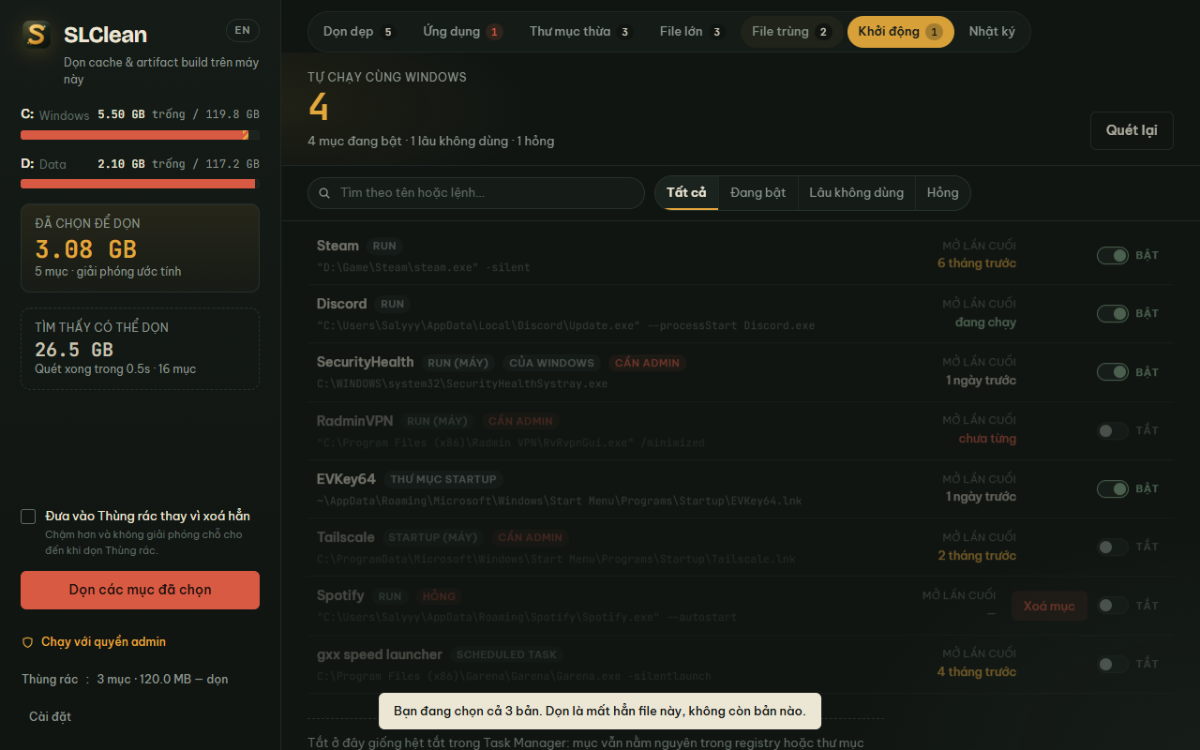Select the Tất cả filter

tap(687, 193)
